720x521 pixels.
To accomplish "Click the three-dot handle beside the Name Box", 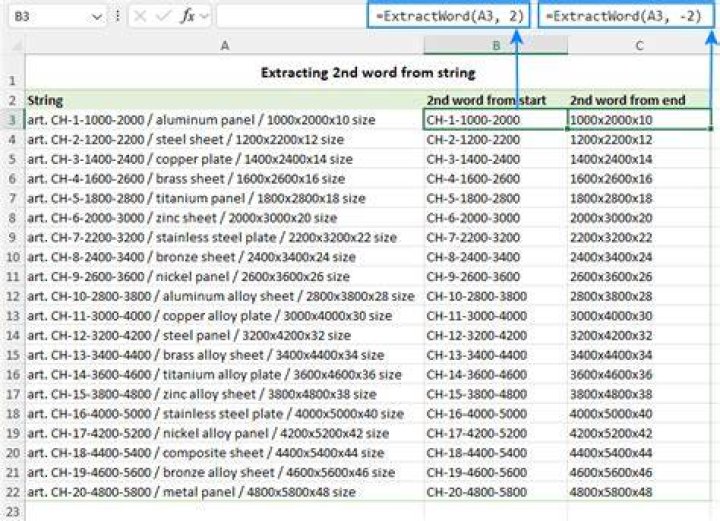I will tap(117, 17).
